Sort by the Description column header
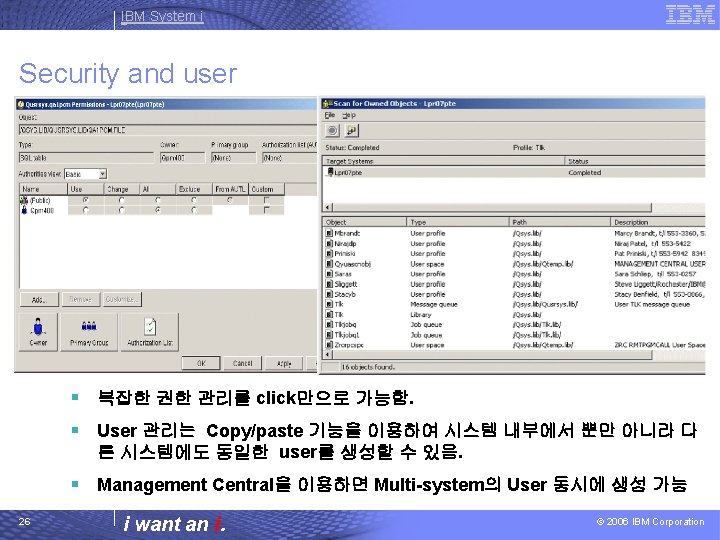The height and width of the screenshot is (540, 720). pyautogui.click(x=658, y=222)
